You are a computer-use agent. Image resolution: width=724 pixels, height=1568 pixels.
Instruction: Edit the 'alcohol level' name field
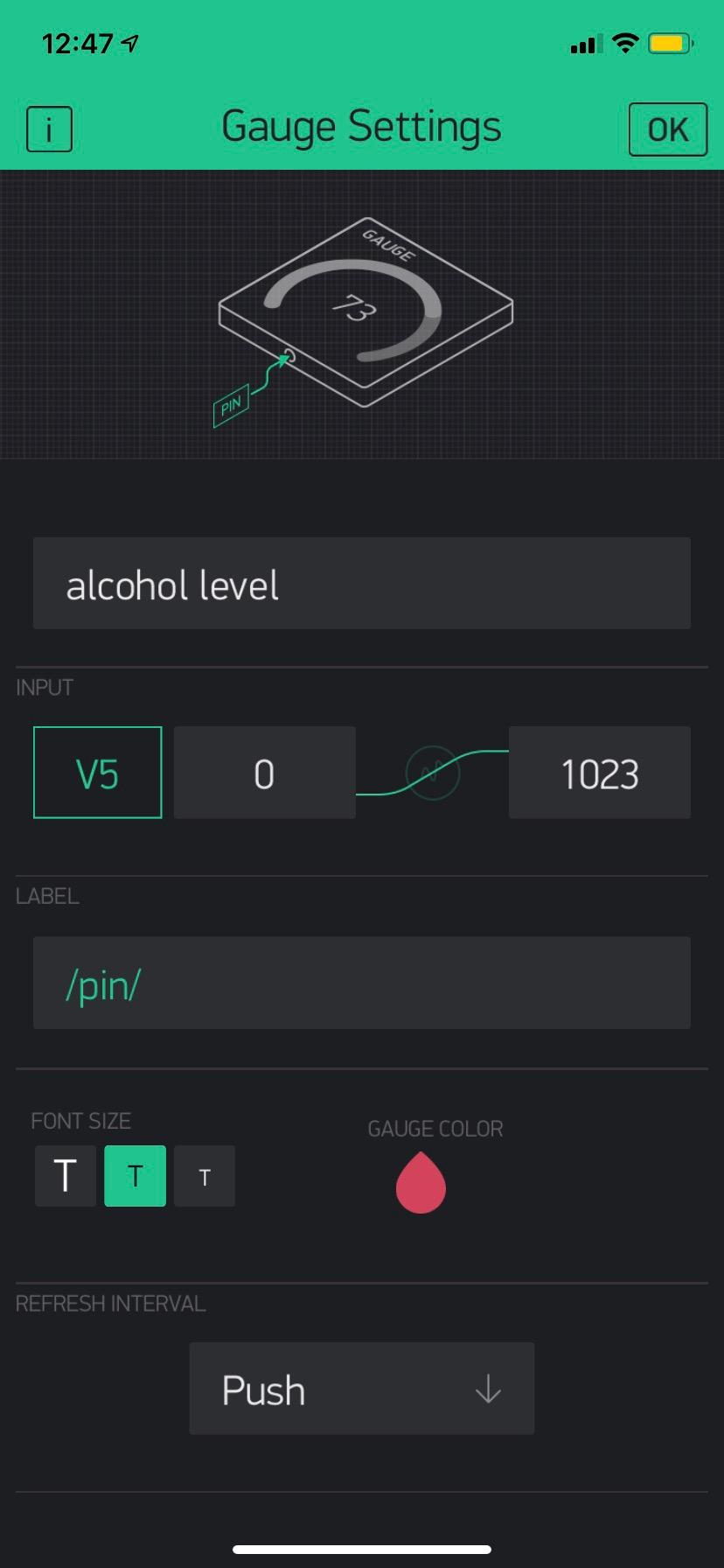tap(362, 584)
